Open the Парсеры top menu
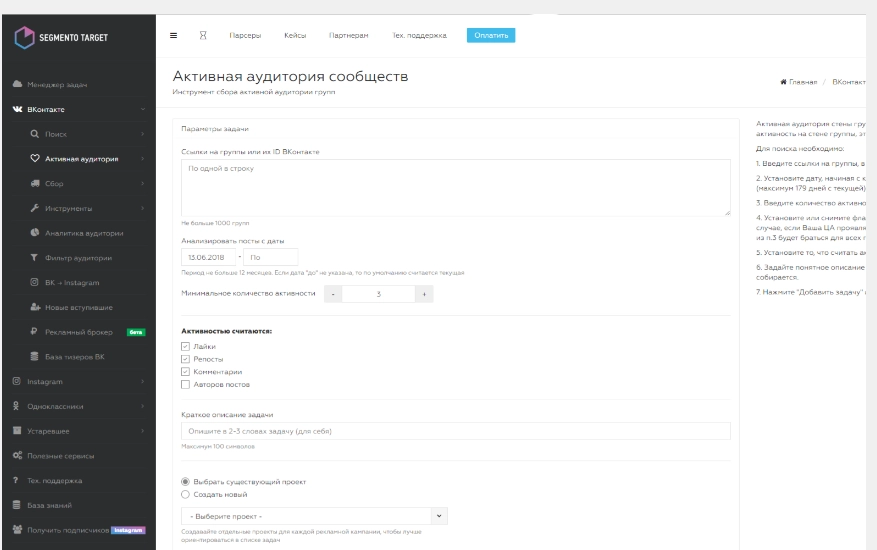The image size is (877, 550). (x=245, y=35)
